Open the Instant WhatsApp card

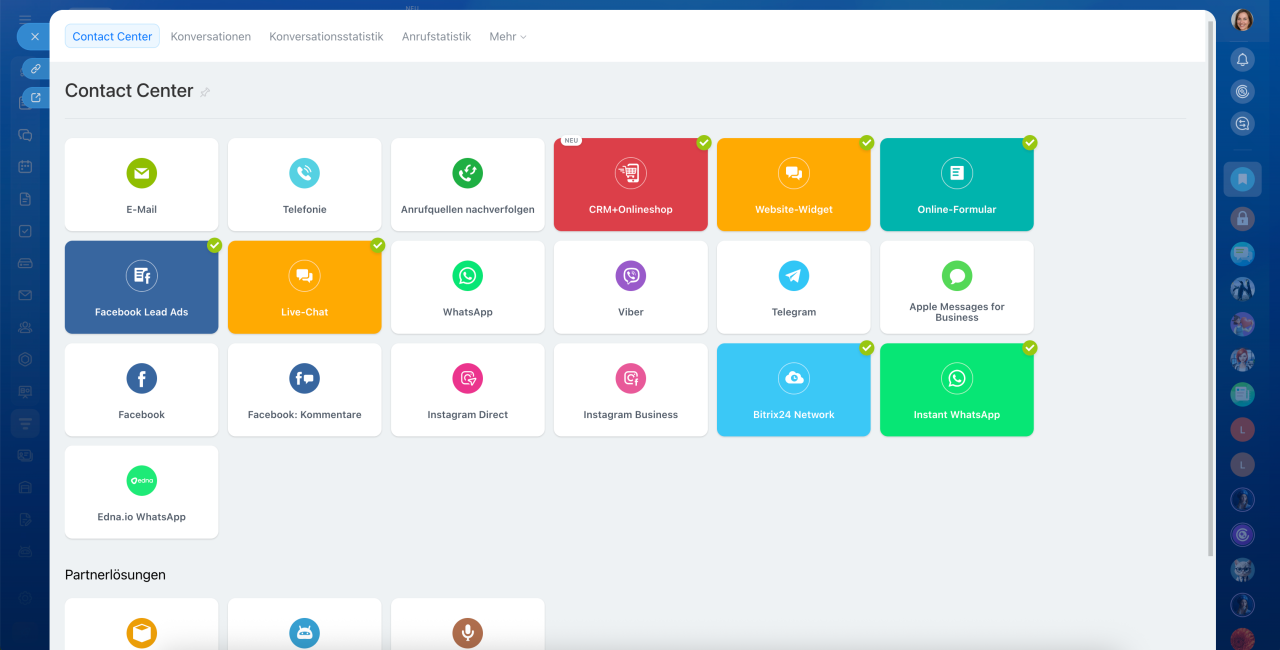[956, 390]
